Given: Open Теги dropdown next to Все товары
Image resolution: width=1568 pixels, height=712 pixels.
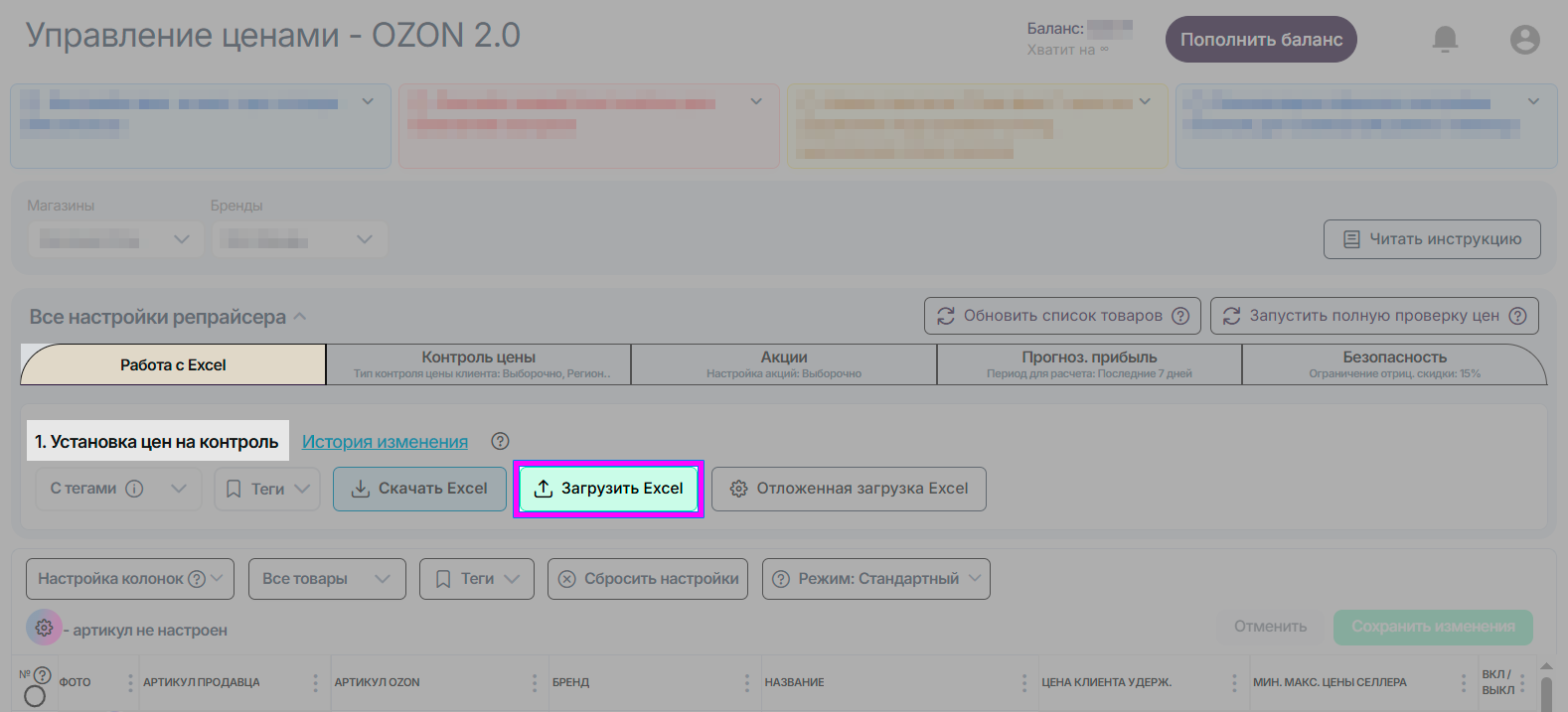Looking at the screenshot, I should pos(477,579).
